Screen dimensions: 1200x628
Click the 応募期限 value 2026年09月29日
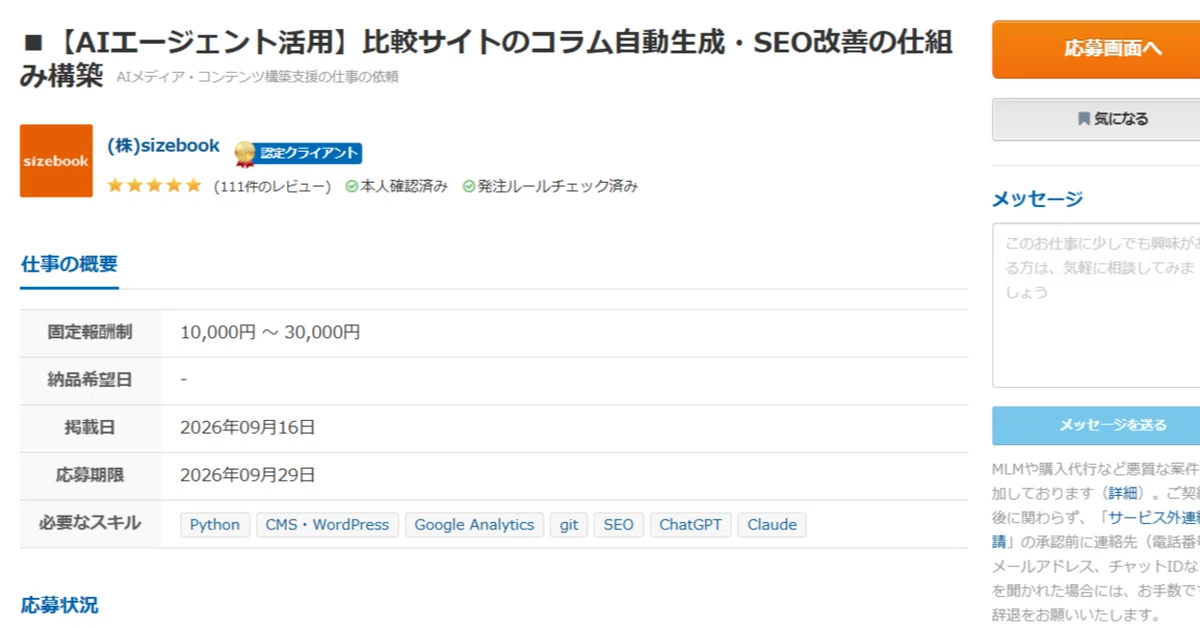[248, 475]
